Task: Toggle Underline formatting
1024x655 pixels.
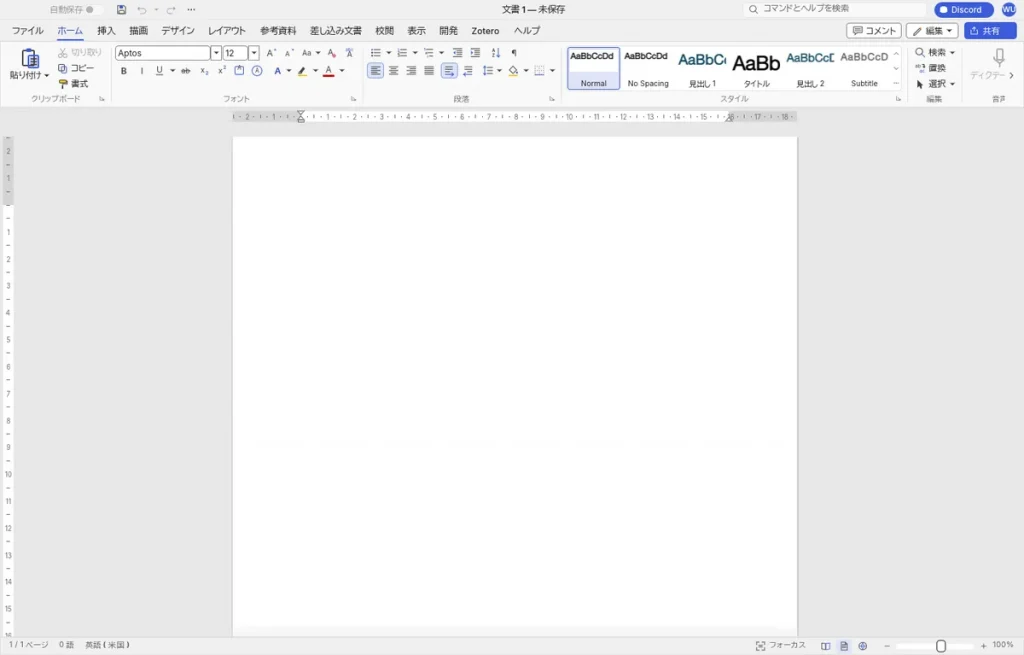Action: pyautogui.click(x=159, y=71)
